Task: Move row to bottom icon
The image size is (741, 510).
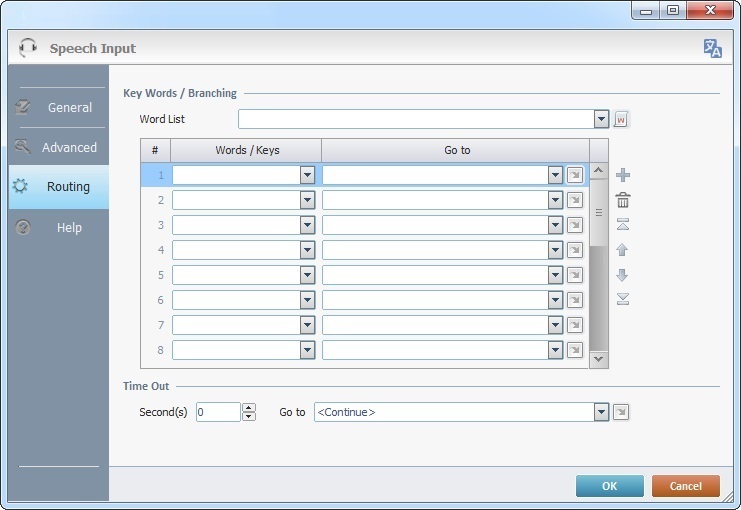Action: (623, 299)
